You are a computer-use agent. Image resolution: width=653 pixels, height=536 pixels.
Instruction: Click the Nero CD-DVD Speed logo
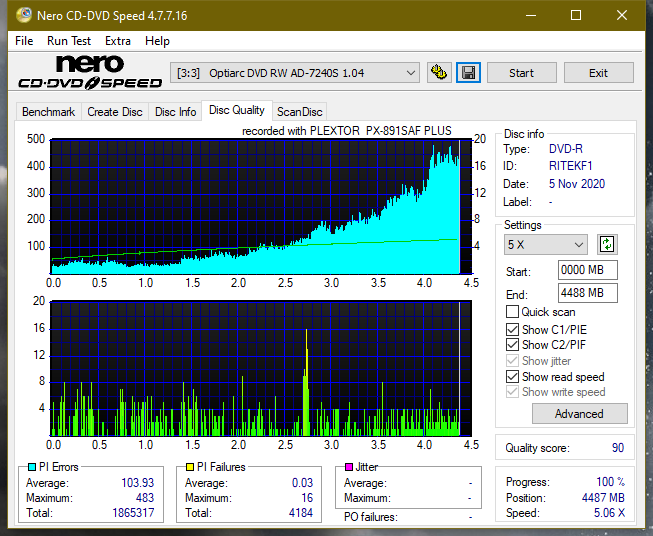(90, 72)
